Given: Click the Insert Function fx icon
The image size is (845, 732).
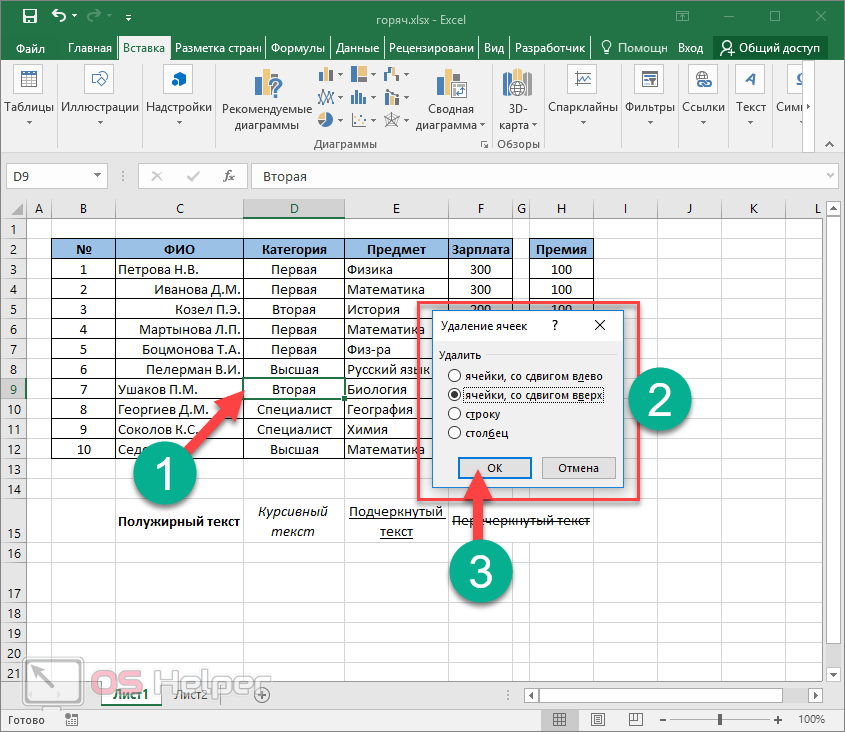Looking at the screenshot, I should pos(229,176).
